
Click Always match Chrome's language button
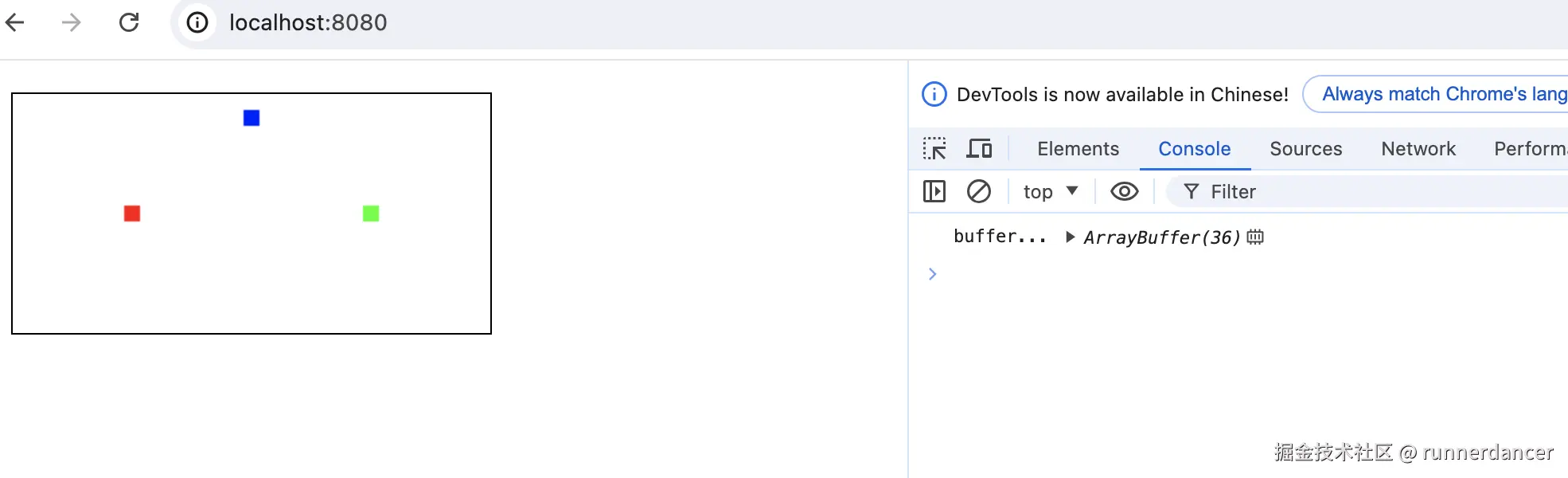[x=1442, y=94]
